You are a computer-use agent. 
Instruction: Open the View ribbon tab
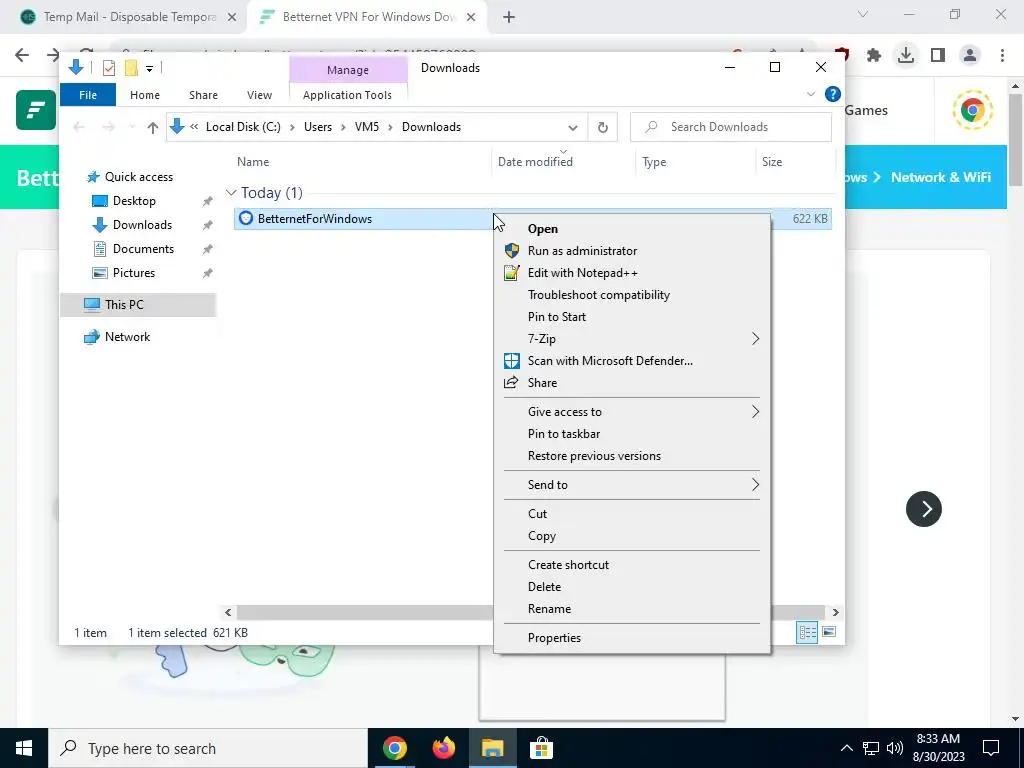(x=259, y=95)
